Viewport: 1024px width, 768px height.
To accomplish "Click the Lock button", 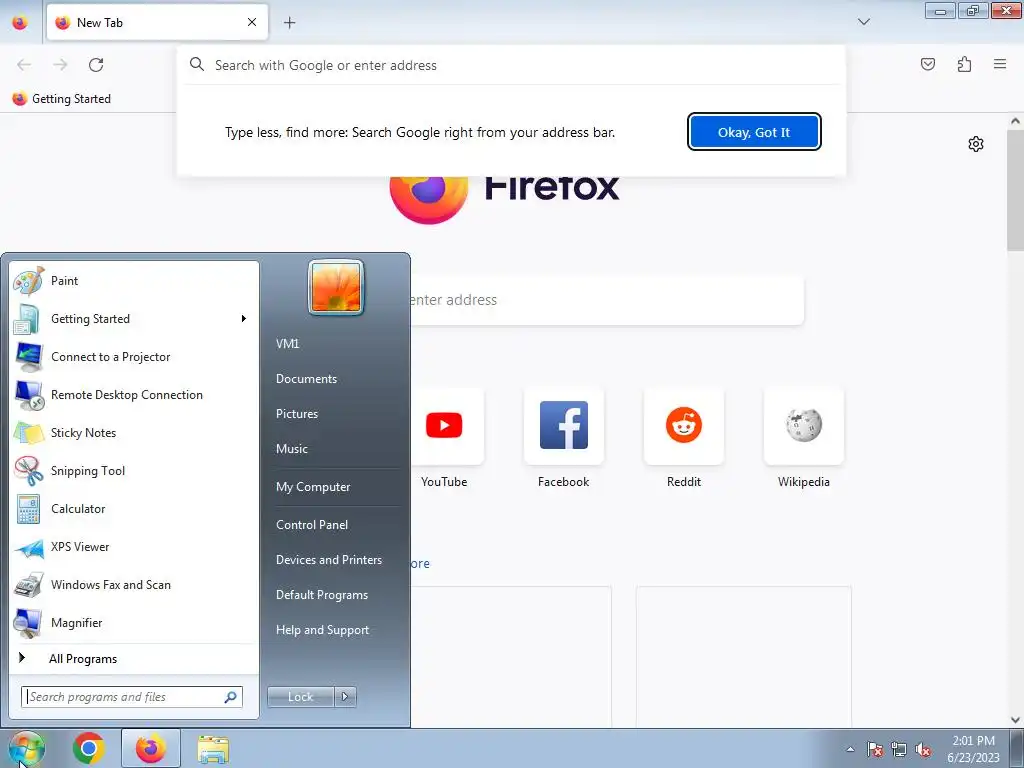I will tap(300, 697).
